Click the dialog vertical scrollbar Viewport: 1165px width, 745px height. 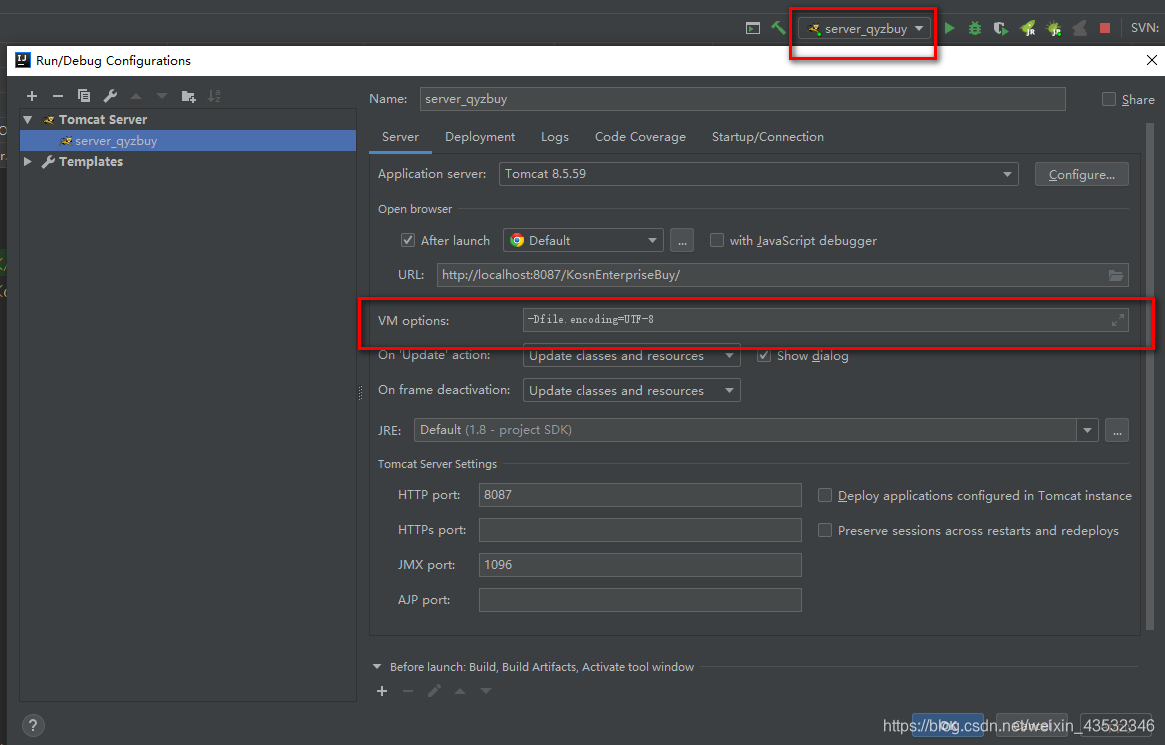pyautogui.click(x=1149, y=379)
